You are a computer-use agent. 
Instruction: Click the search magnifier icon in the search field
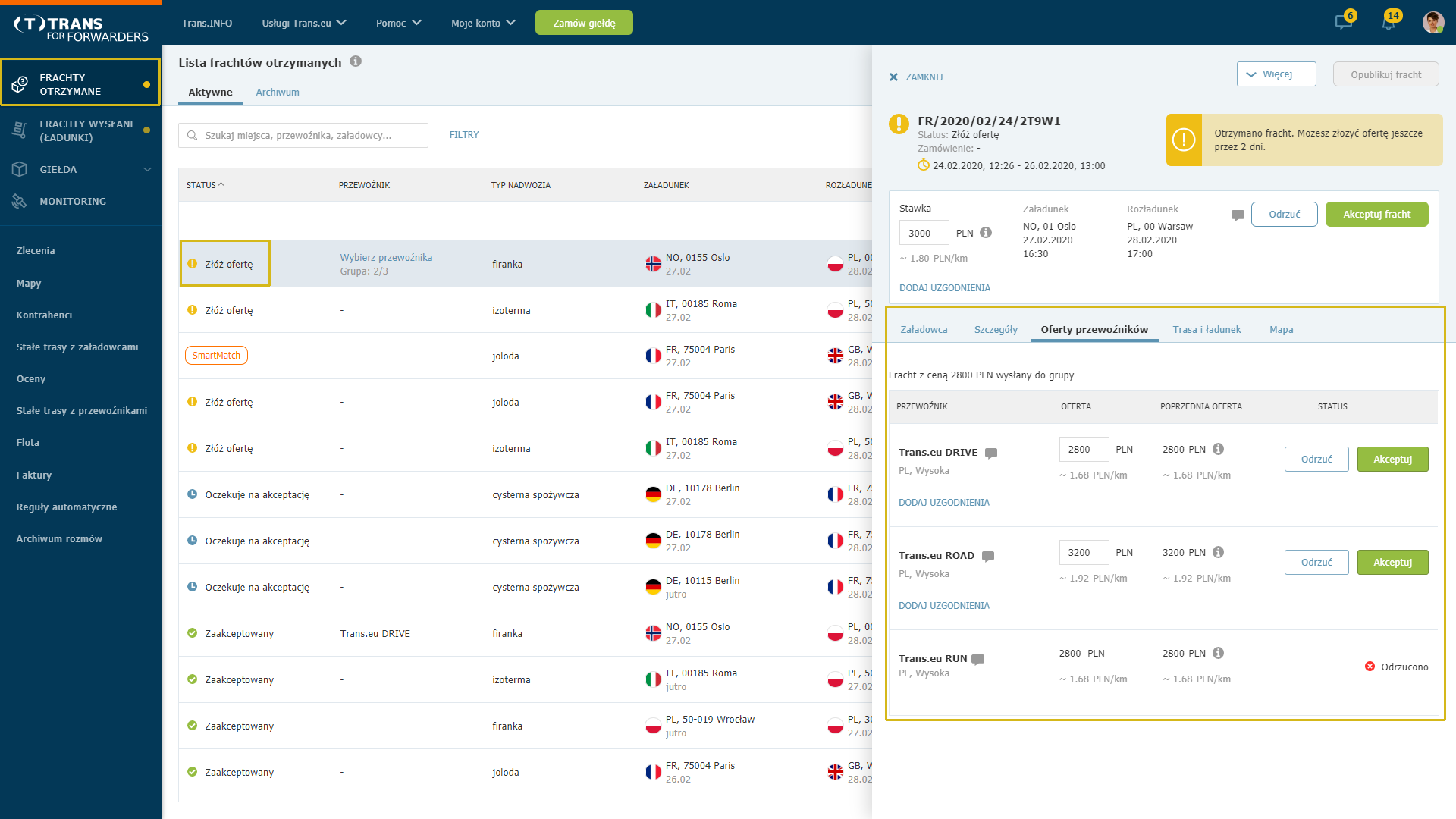[x=192, y=135]
